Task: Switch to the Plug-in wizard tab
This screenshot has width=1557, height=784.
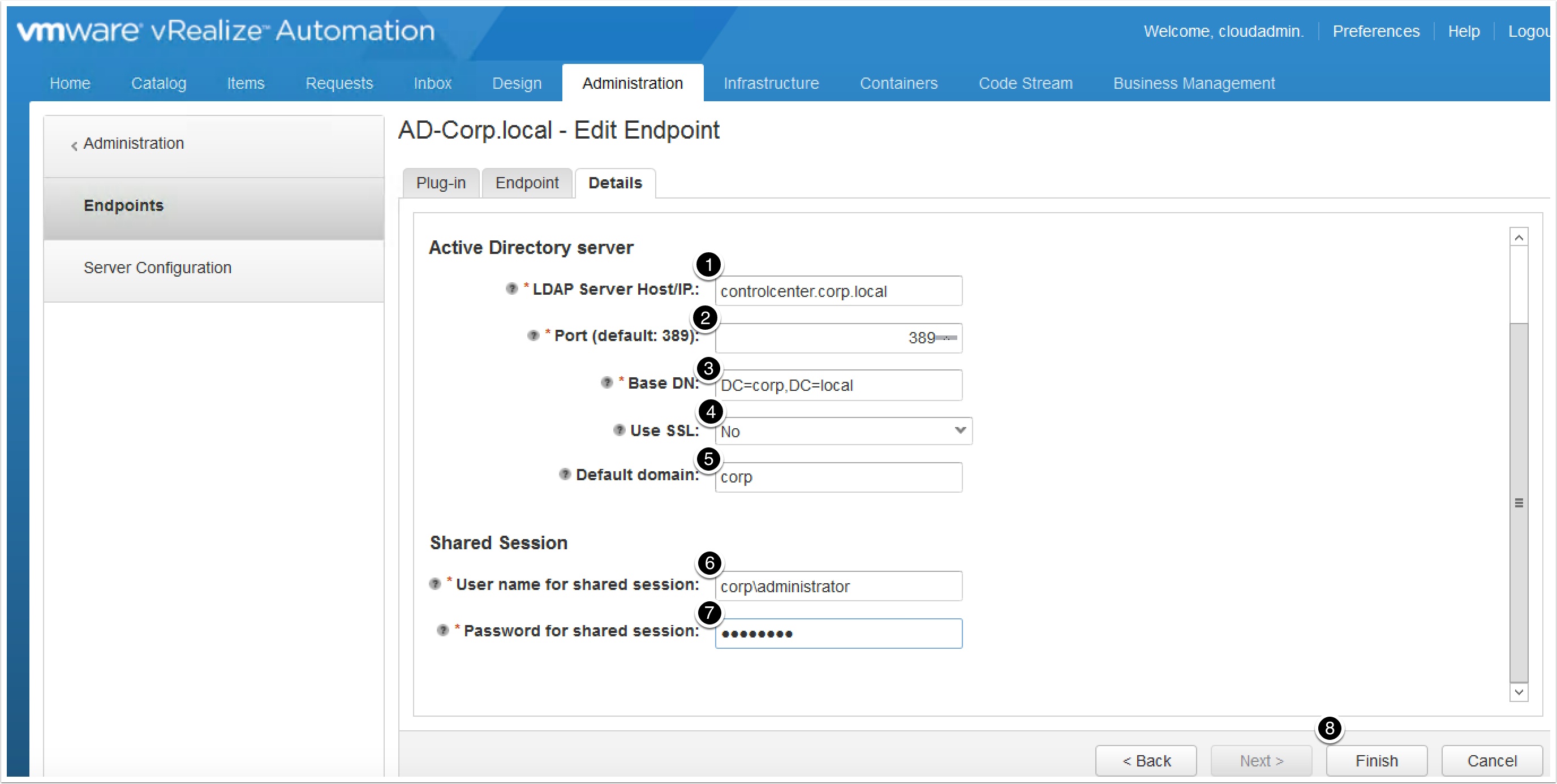Action: (441, 183)
